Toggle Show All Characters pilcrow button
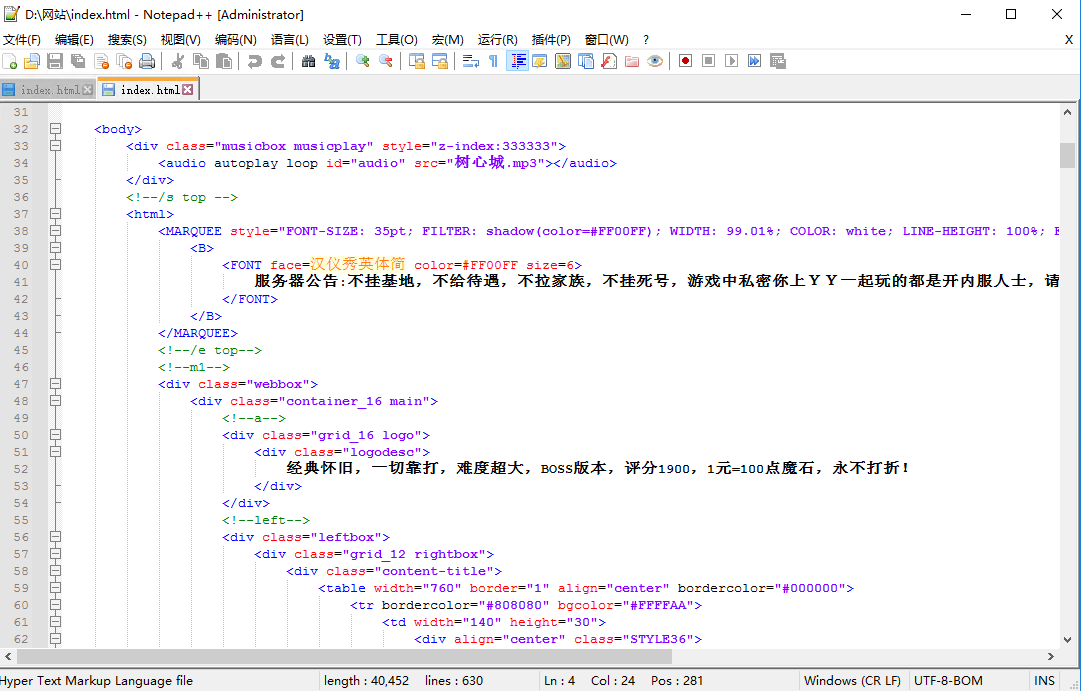 tap(493, 61)
